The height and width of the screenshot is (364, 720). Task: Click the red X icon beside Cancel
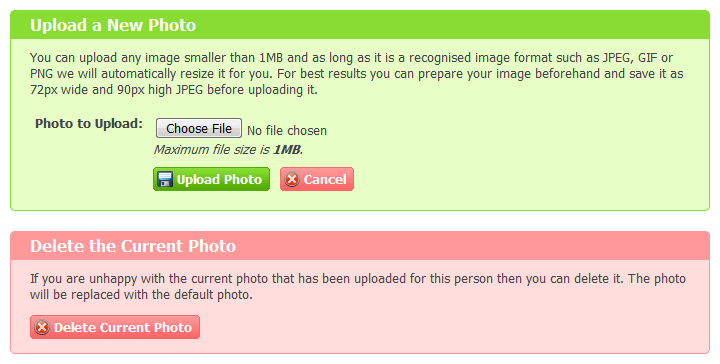click(x=292, y=179)
